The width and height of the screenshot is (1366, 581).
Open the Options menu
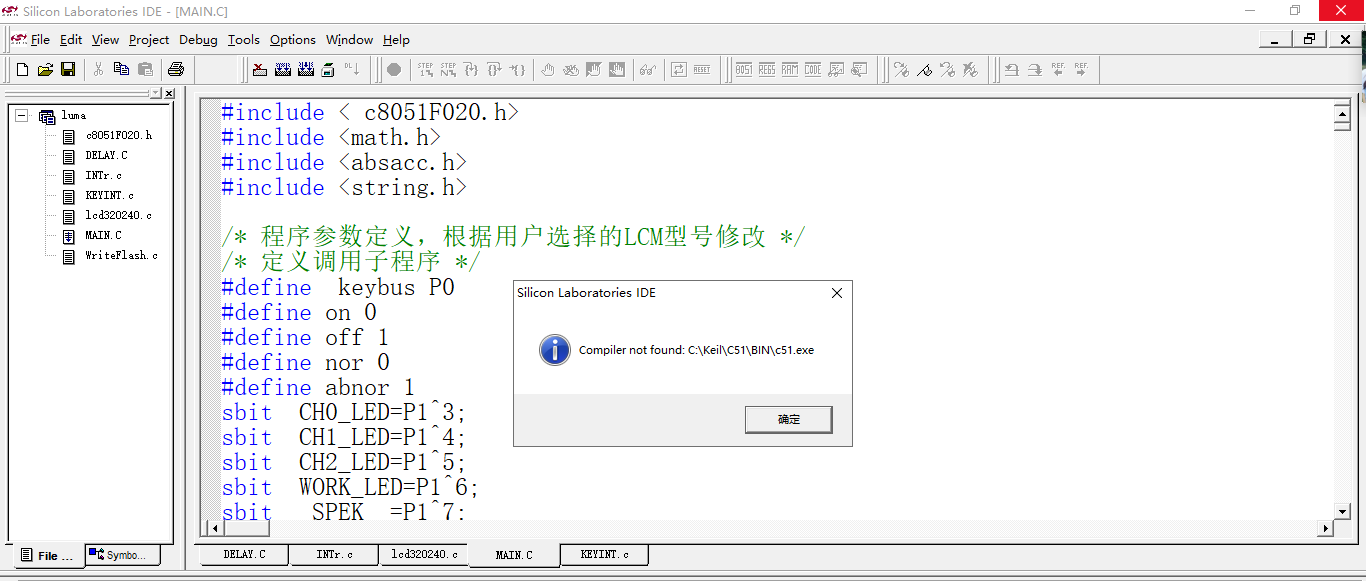pos(293,40)
